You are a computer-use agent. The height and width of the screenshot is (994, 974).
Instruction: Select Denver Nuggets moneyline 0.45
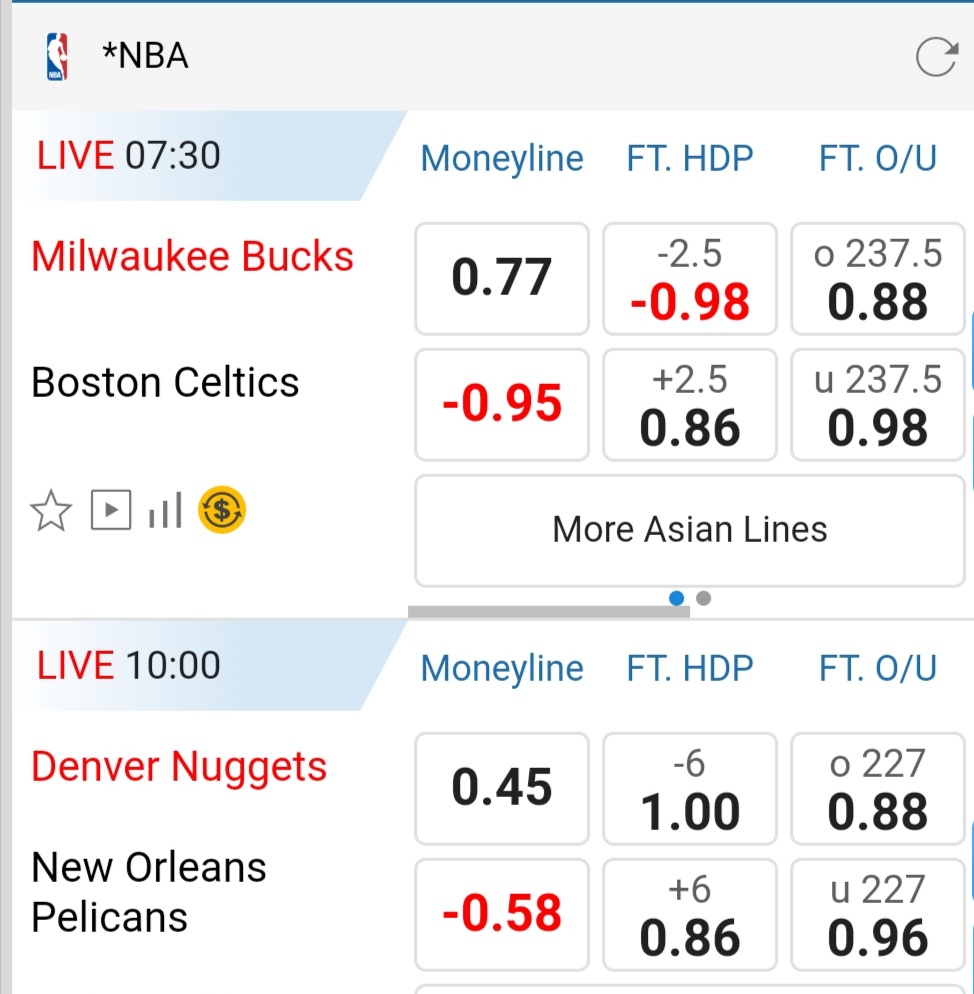(x=502, y=788)
